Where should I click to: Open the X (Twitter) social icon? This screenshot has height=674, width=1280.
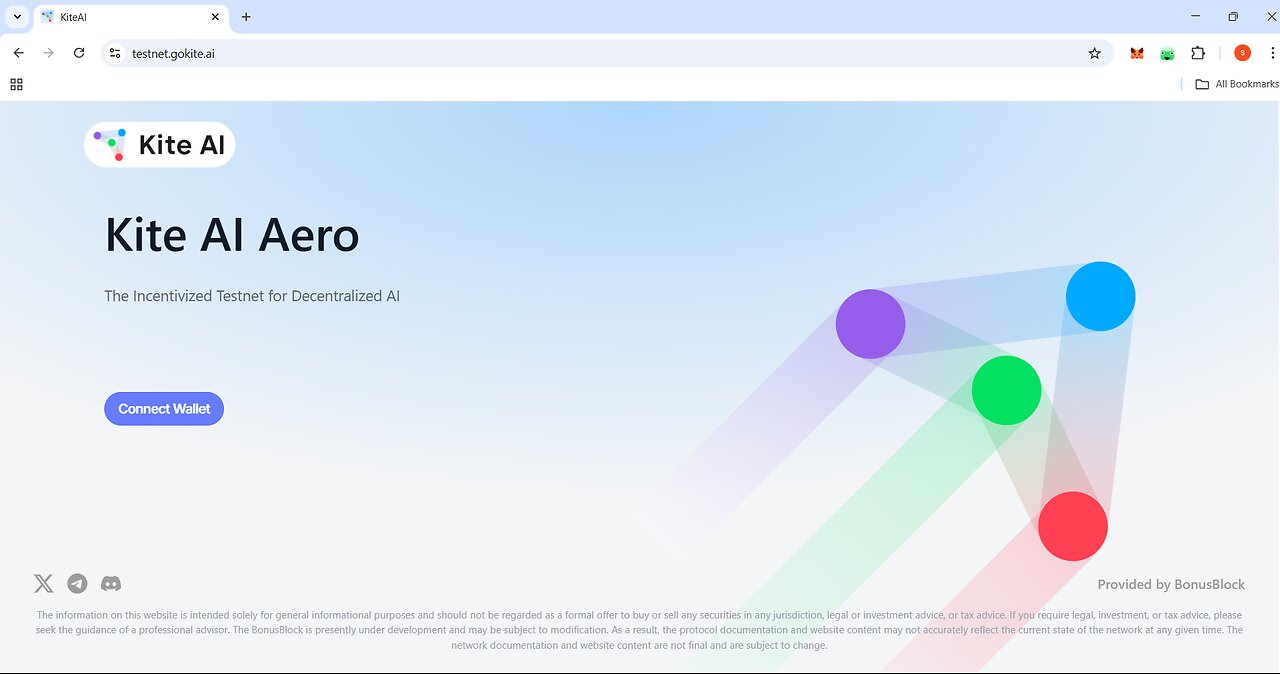coord(43,583)
